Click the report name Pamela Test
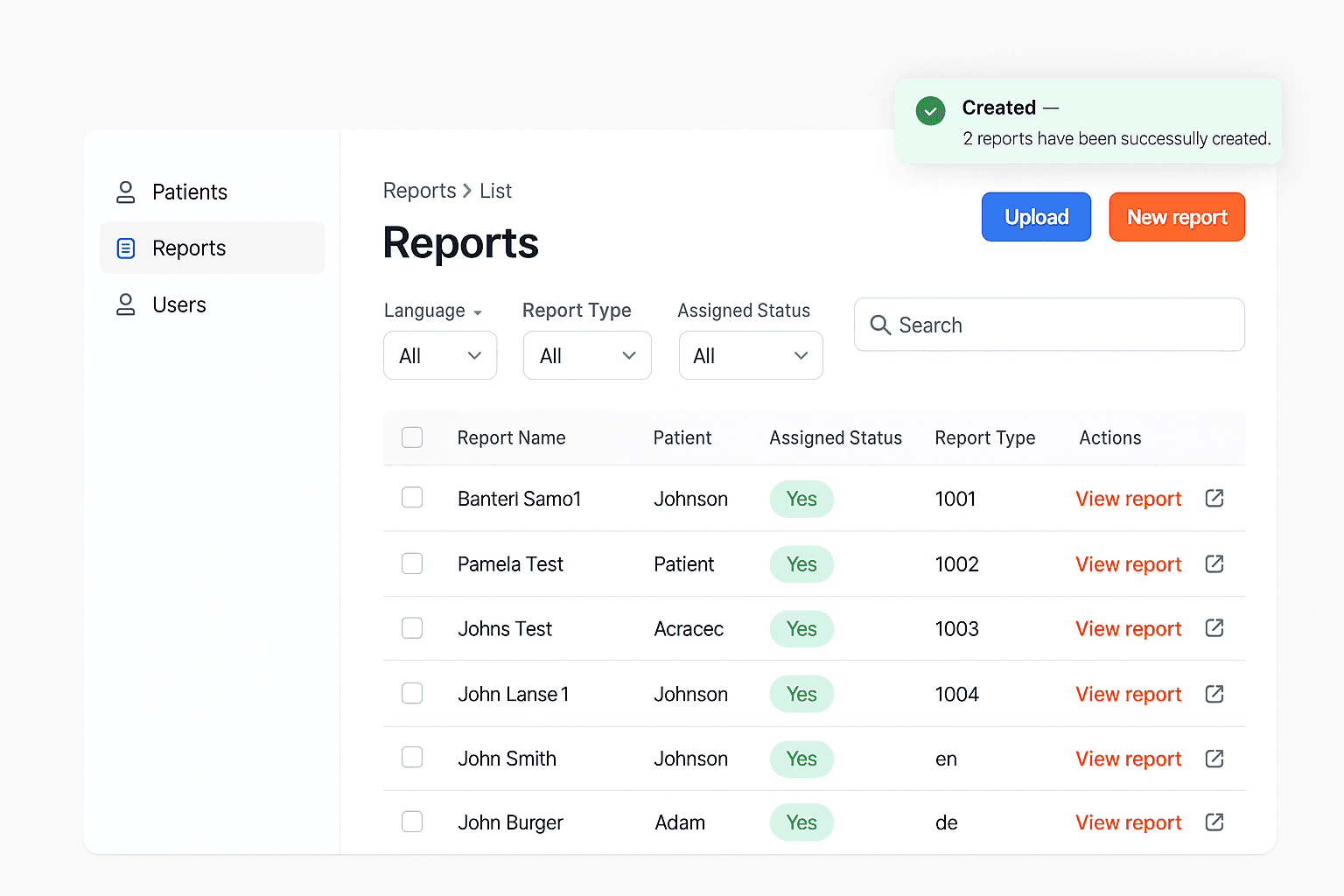This screenshot has width=1344, height=896. pos(510,564)
